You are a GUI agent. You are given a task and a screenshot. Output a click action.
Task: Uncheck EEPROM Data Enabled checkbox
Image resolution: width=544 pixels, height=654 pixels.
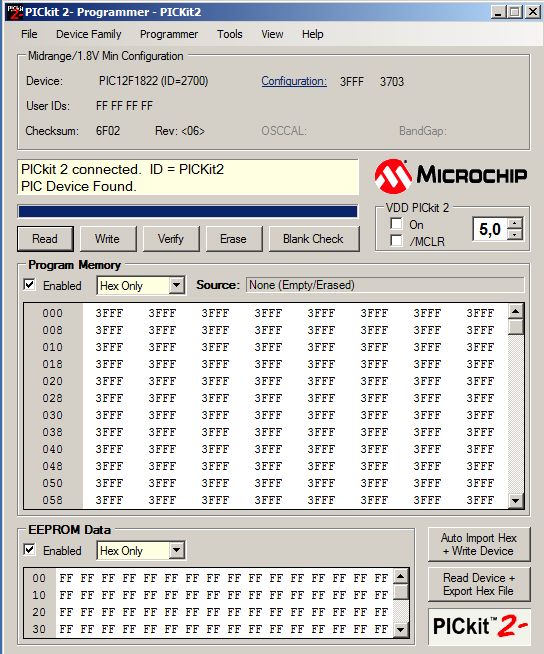[x=29, y=550]
